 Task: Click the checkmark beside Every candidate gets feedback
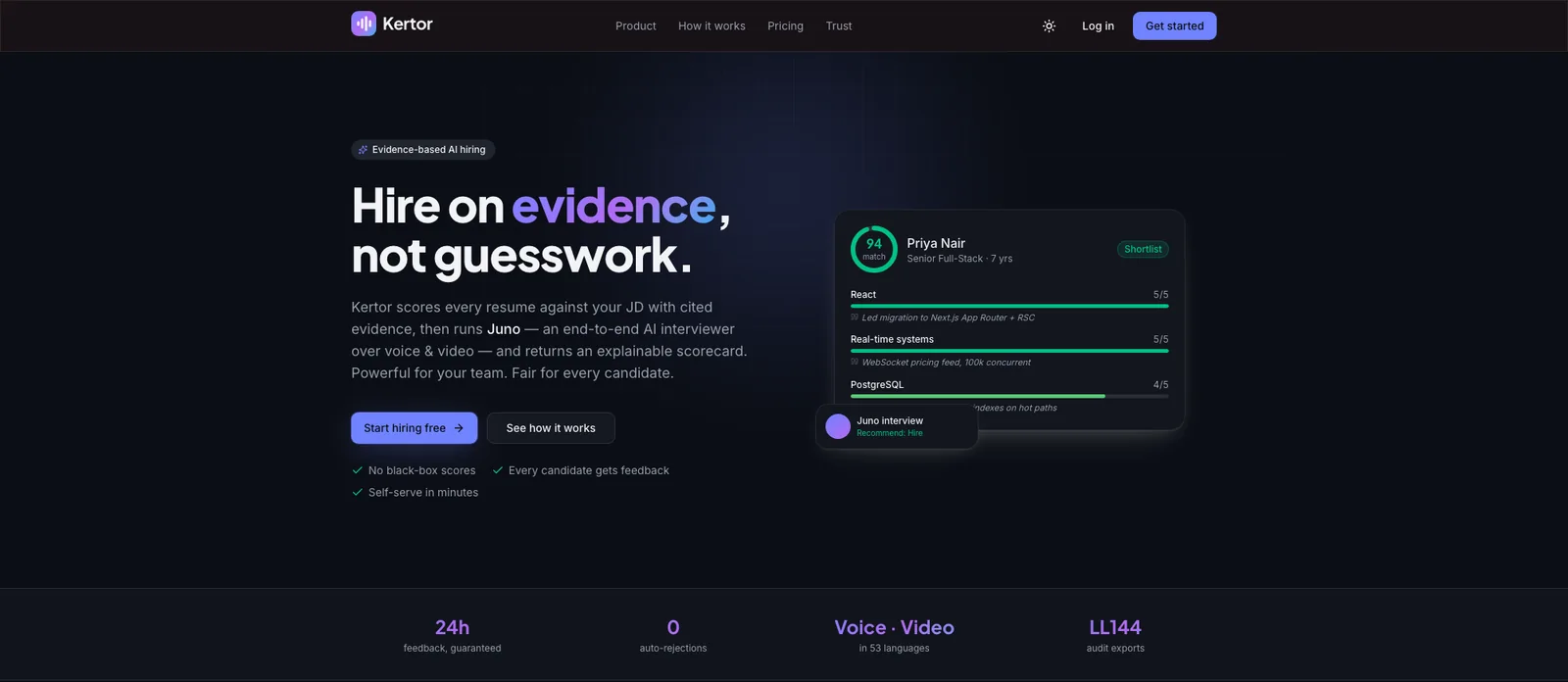(x=498, y=470)
